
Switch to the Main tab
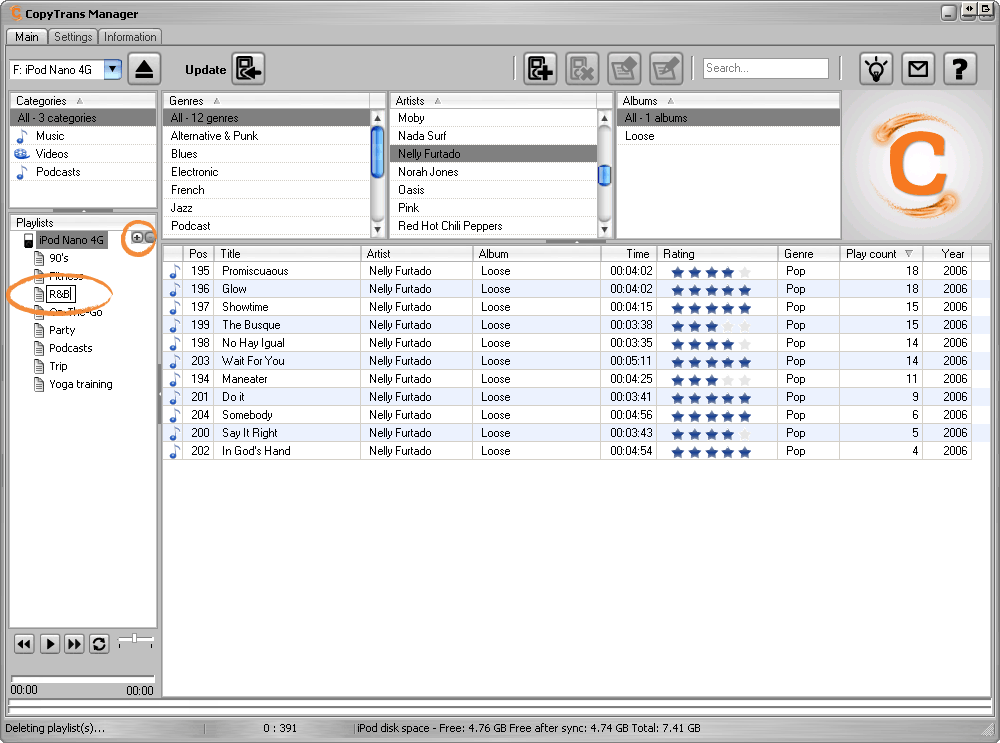27,37
